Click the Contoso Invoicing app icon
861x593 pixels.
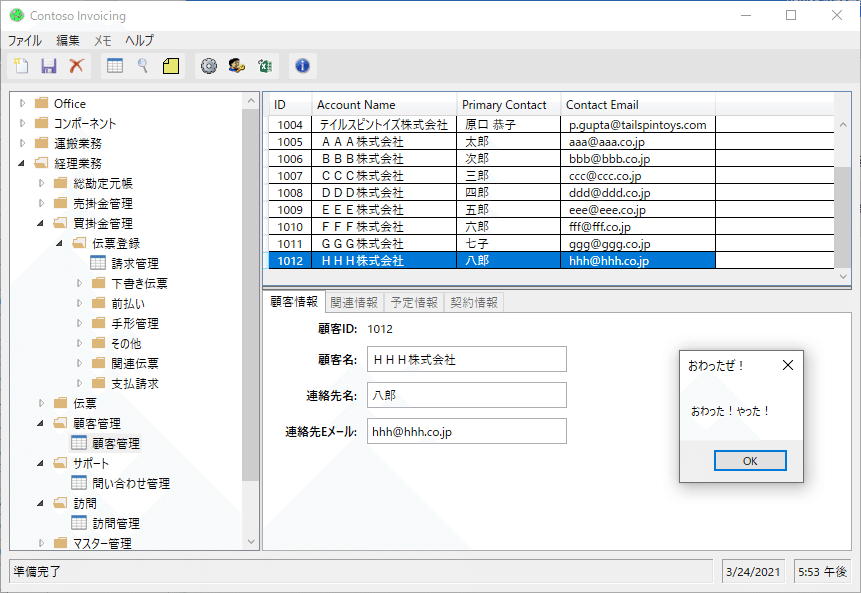click(17, 15)
